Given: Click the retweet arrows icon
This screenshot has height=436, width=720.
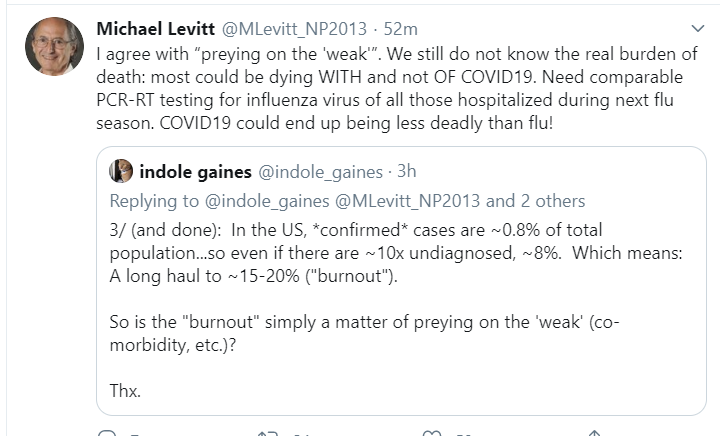Looking at the screenshot, I should (269, 432).
